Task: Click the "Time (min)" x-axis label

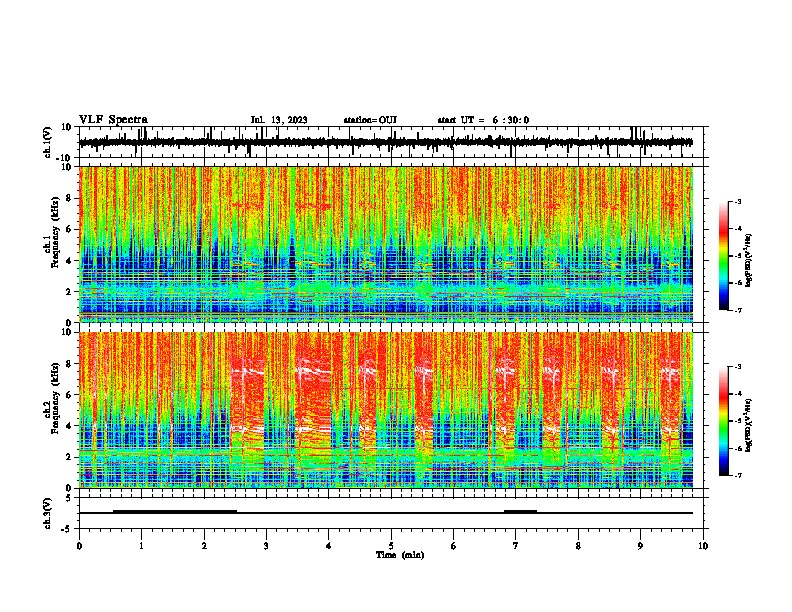Action: coord(400,555)
